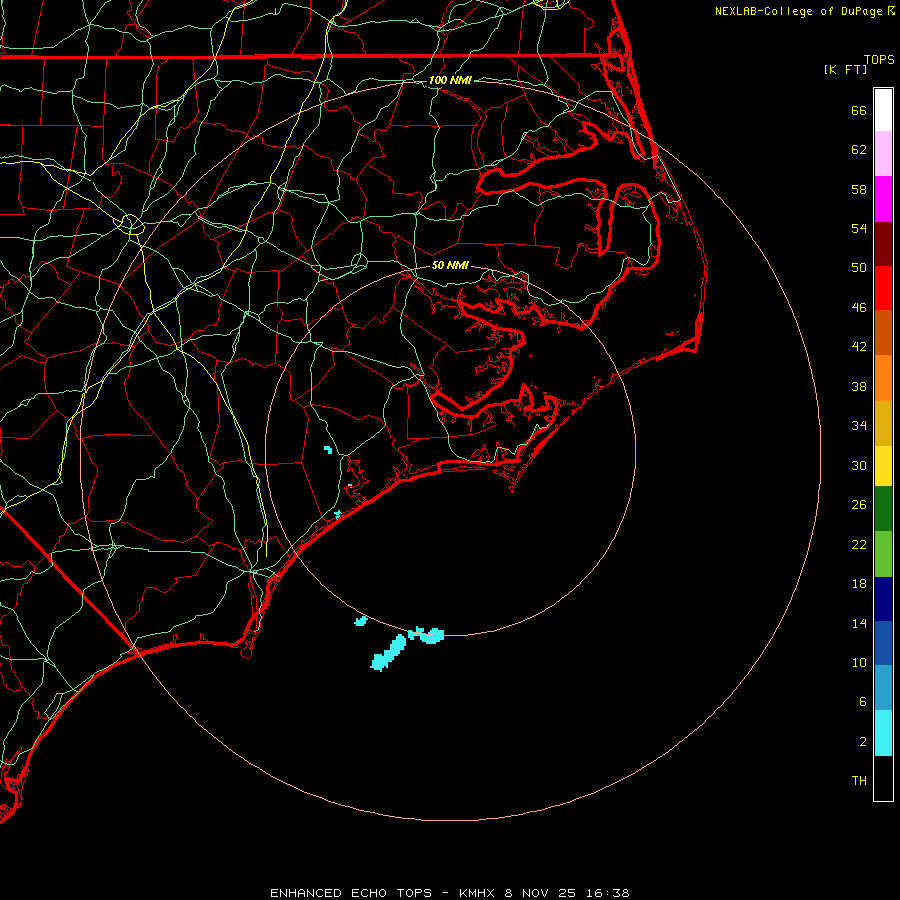Screen dimensions: 900x900
Task: Click the dark green legend swatch
Action: pyautogui.click(x=883, y=509)
